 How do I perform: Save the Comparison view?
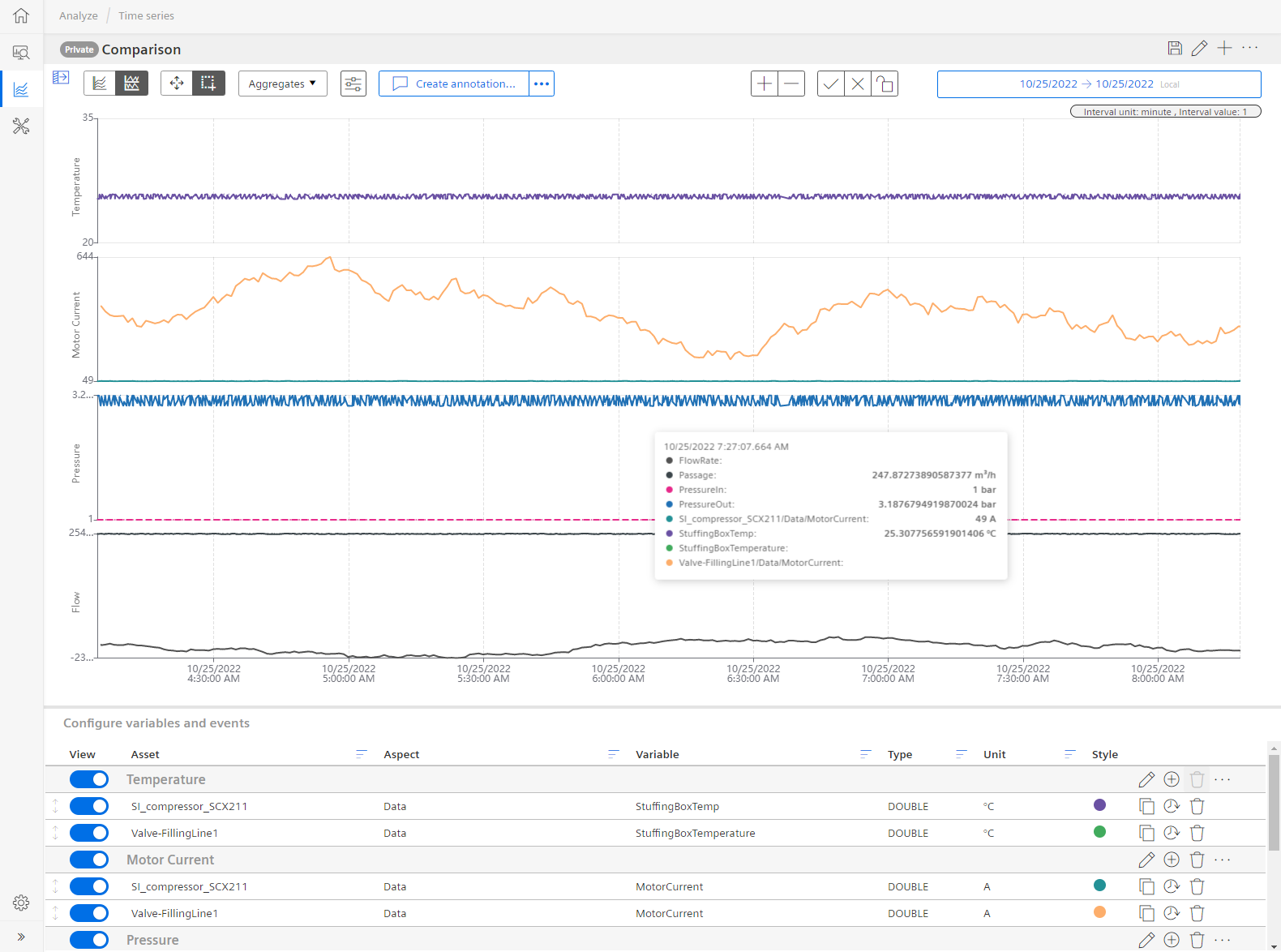[1175, 48]
